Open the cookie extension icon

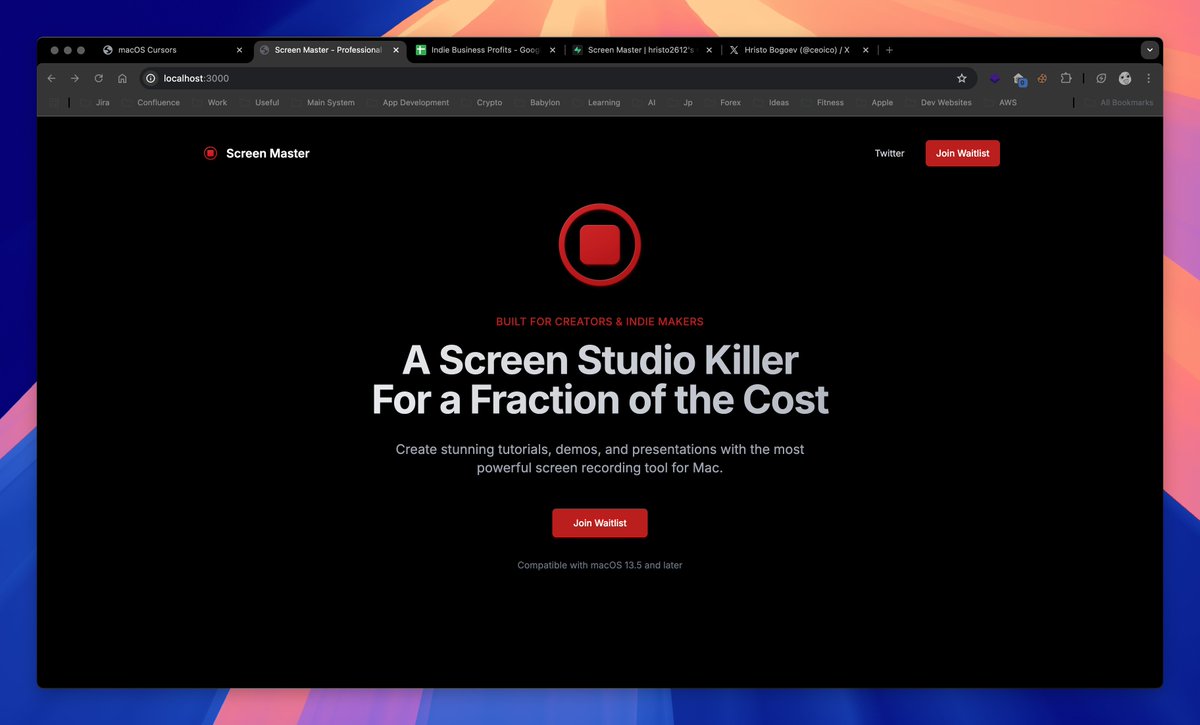pos(1042,78)
